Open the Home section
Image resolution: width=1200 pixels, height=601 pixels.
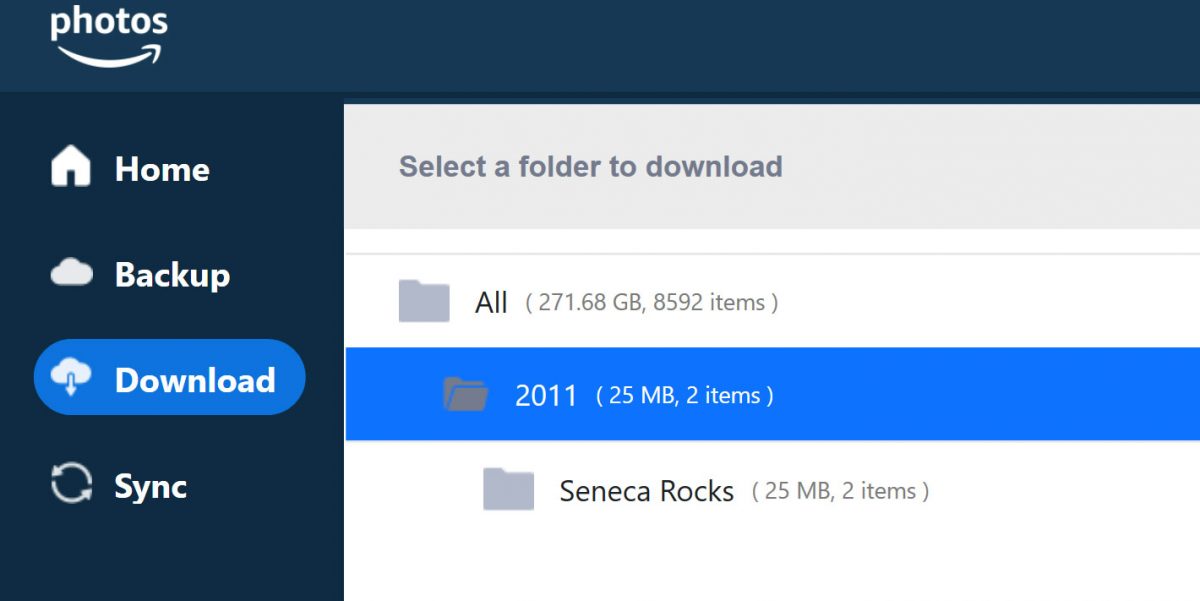pos(161,169)
